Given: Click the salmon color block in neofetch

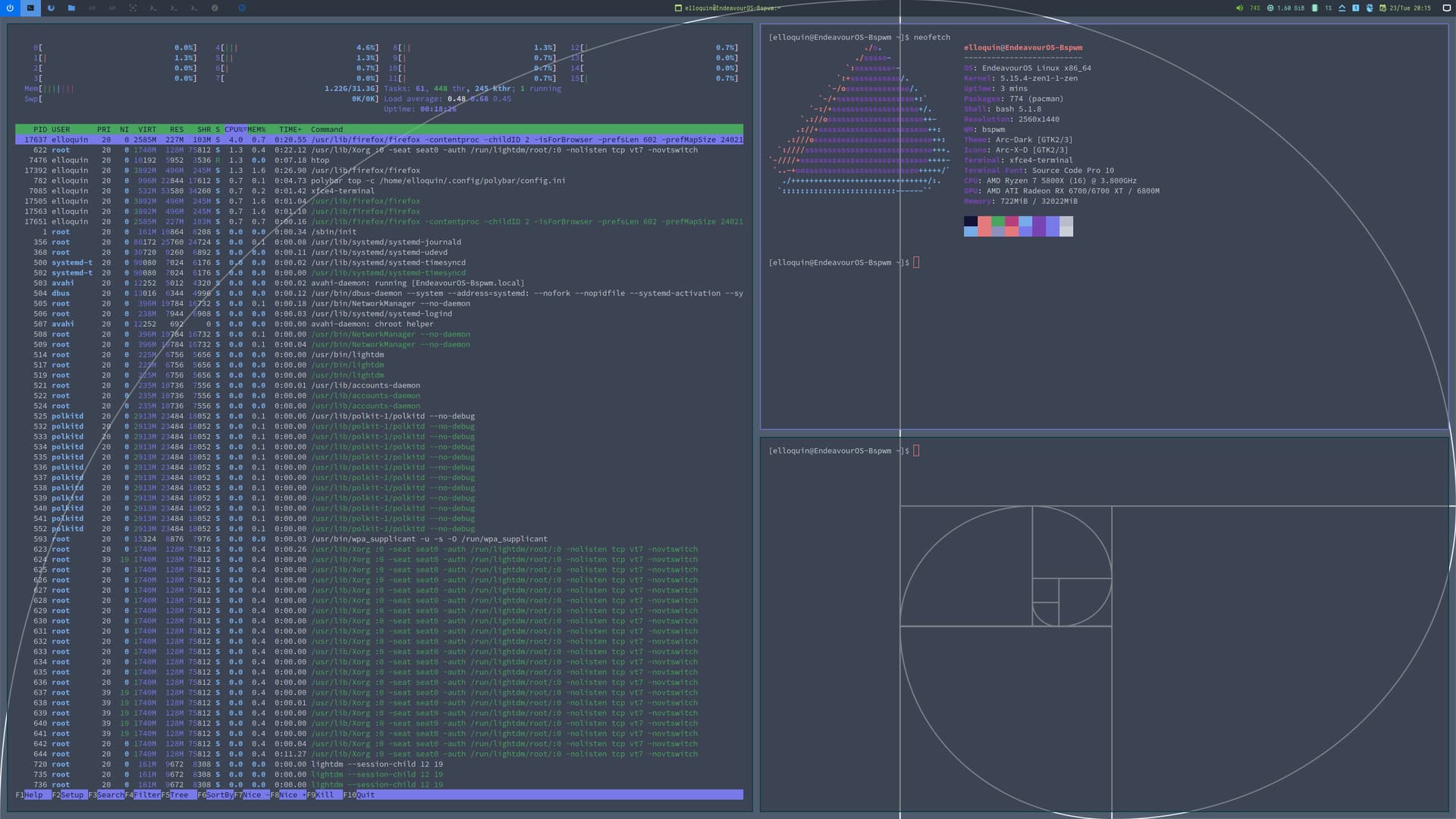Looking at the screenshot, I should point(984,221).
